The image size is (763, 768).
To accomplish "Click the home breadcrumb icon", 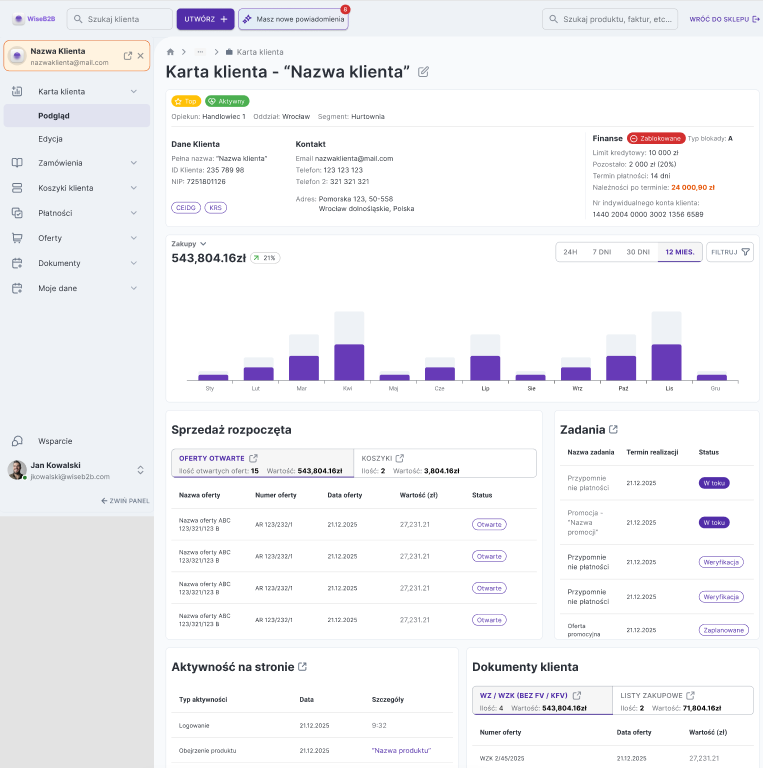I will [171, 52].
